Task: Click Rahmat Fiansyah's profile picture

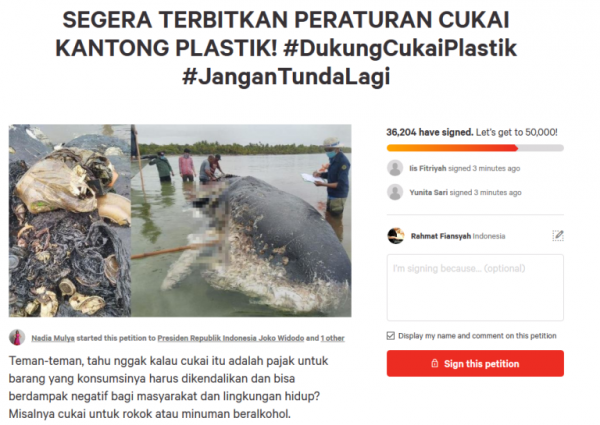Action: click(396, 236)
